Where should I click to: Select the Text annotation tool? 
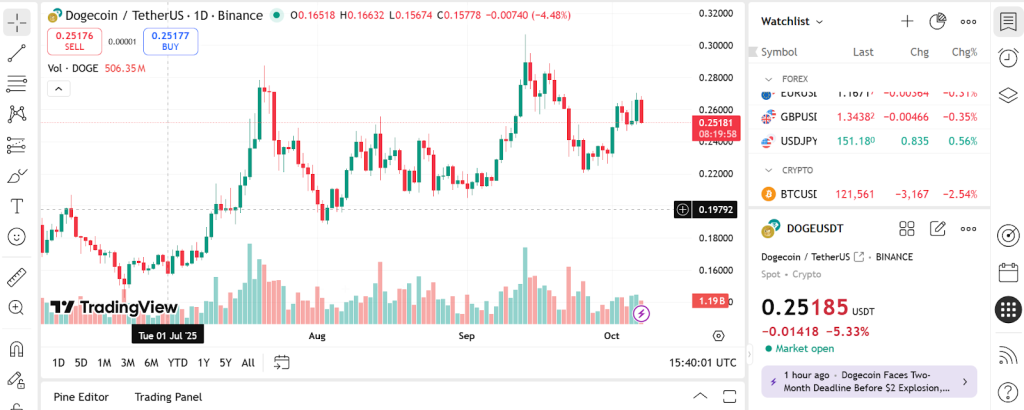[17, 206]
